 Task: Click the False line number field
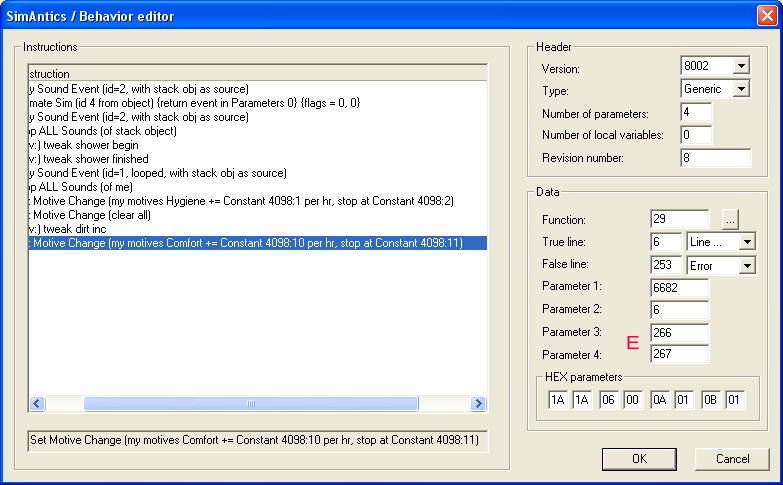[x=666, y=265]
